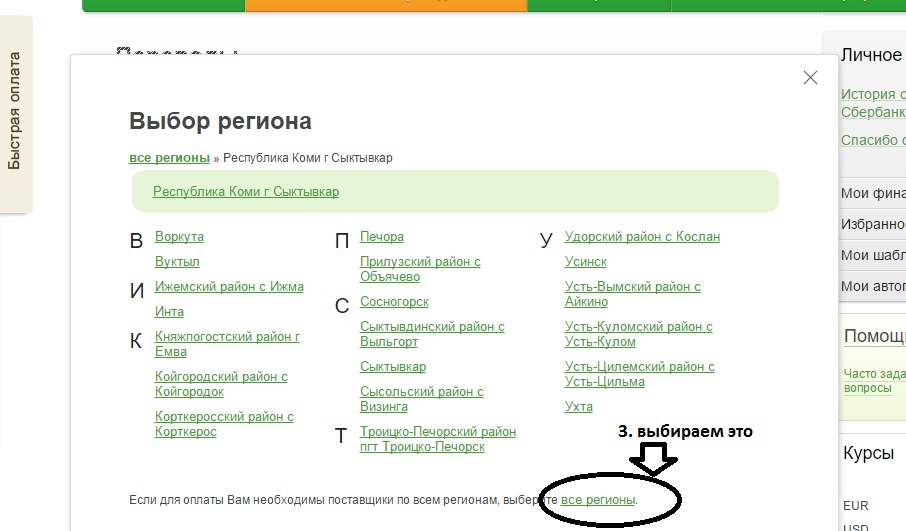
Task: Open the Быстрая оплата side tab
Action: click(15, 113)
